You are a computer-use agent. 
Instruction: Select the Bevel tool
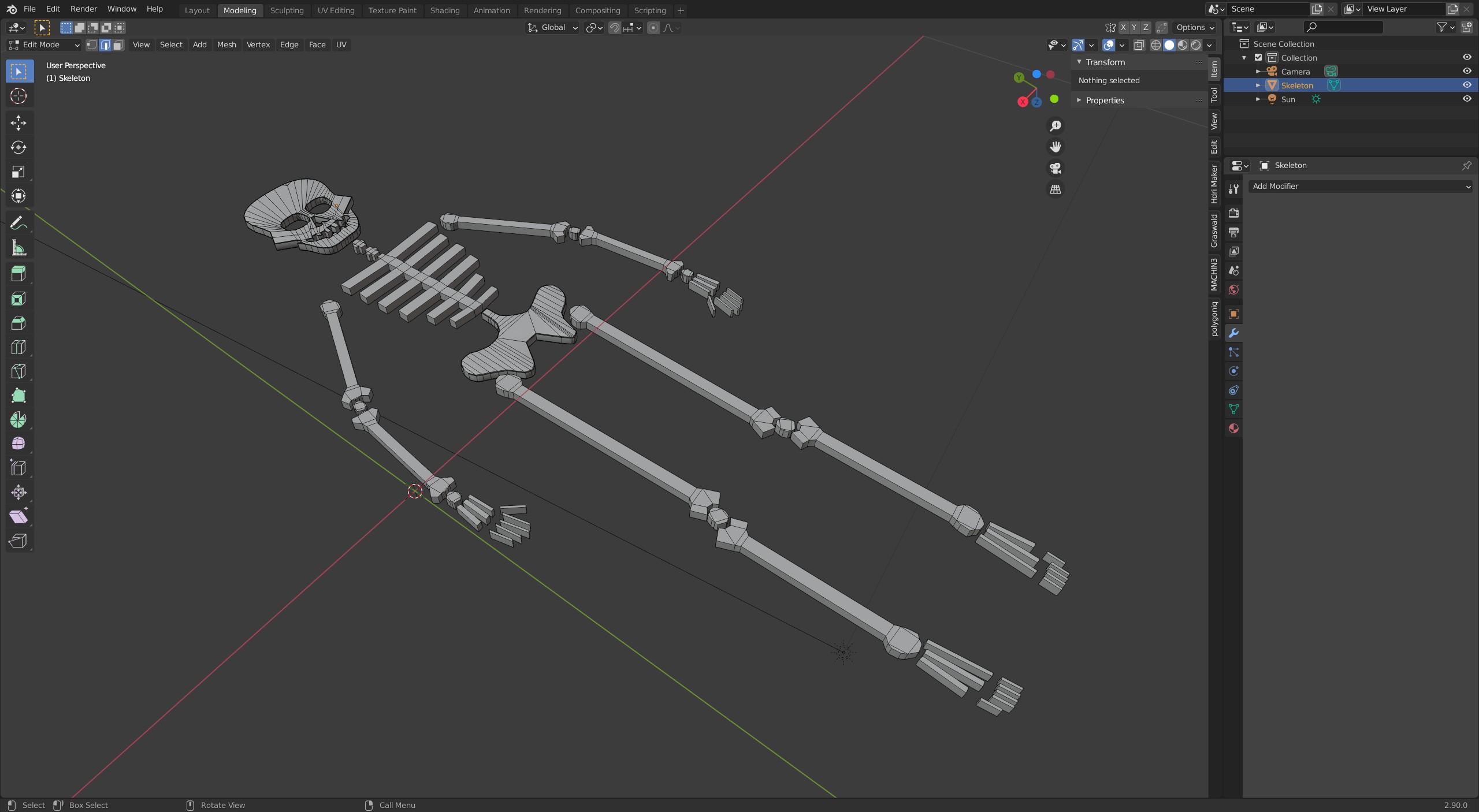(x=18, y=323)
